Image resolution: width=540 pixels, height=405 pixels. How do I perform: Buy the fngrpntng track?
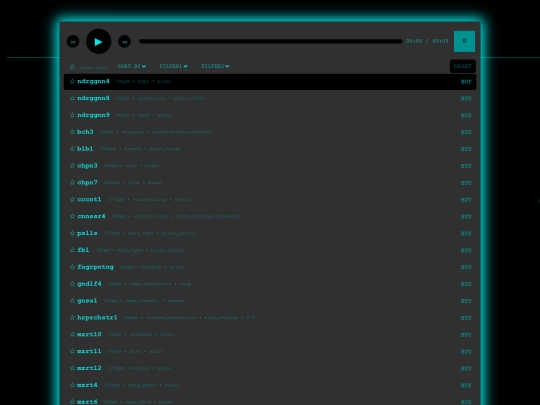(x=466, y=268)
